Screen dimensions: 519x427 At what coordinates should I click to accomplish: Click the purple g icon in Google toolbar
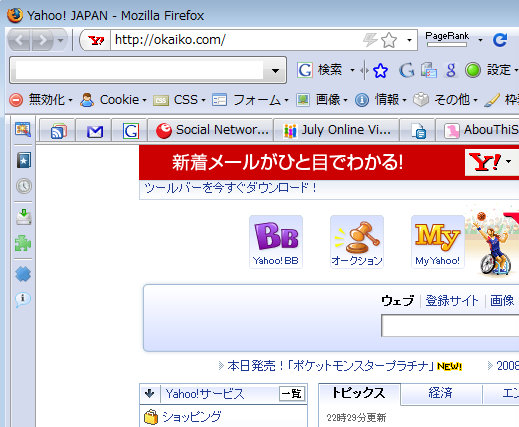451,70
